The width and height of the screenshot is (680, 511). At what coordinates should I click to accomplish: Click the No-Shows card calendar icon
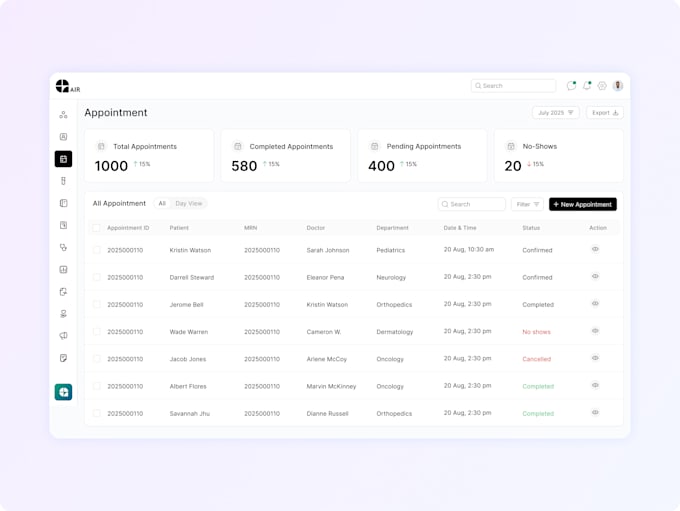[511, 146]
